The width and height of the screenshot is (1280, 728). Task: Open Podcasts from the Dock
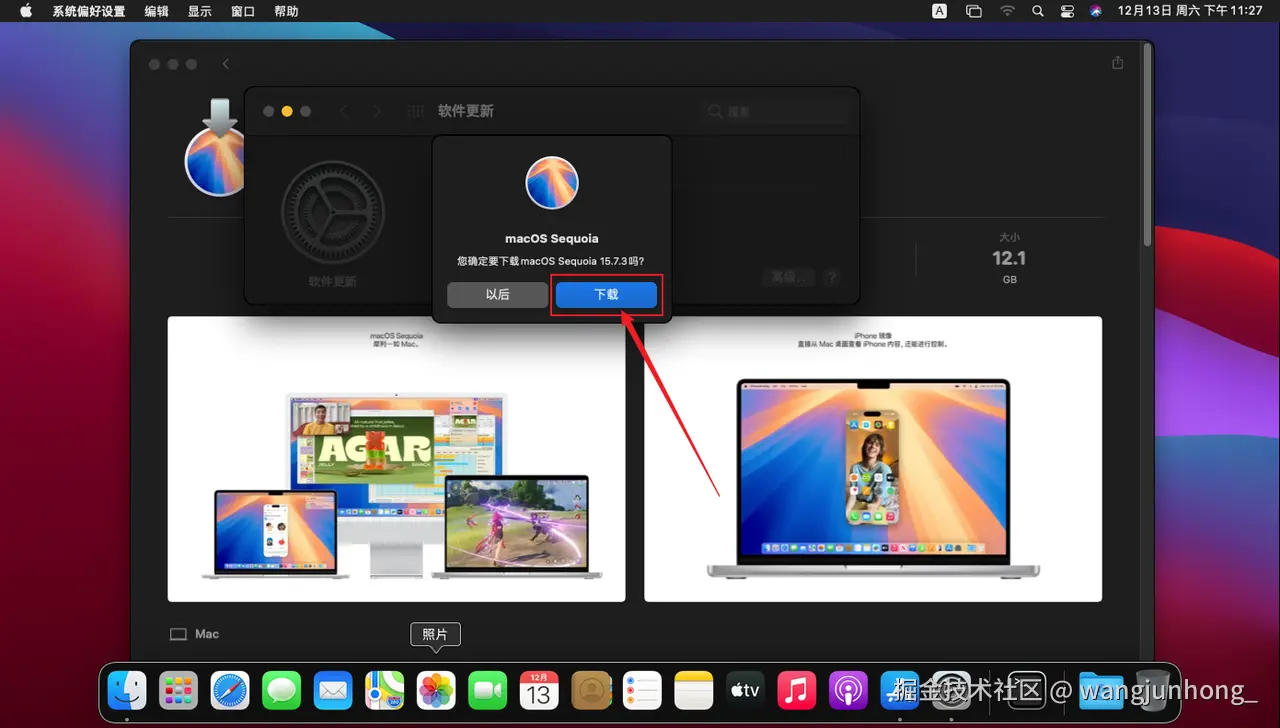pos(848,690)
